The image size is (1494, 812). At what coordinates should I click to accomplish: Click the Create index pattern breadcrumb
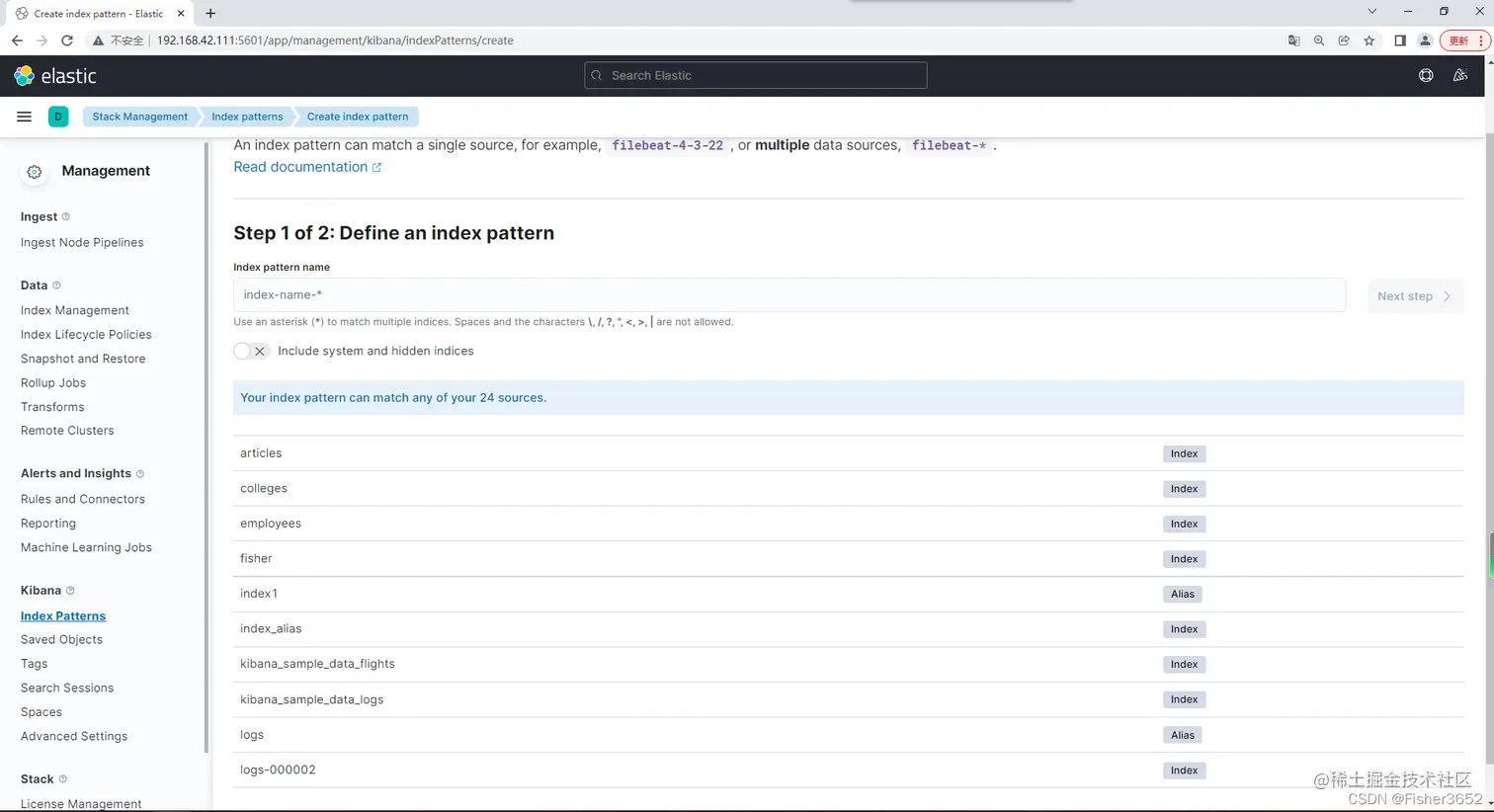357,117
